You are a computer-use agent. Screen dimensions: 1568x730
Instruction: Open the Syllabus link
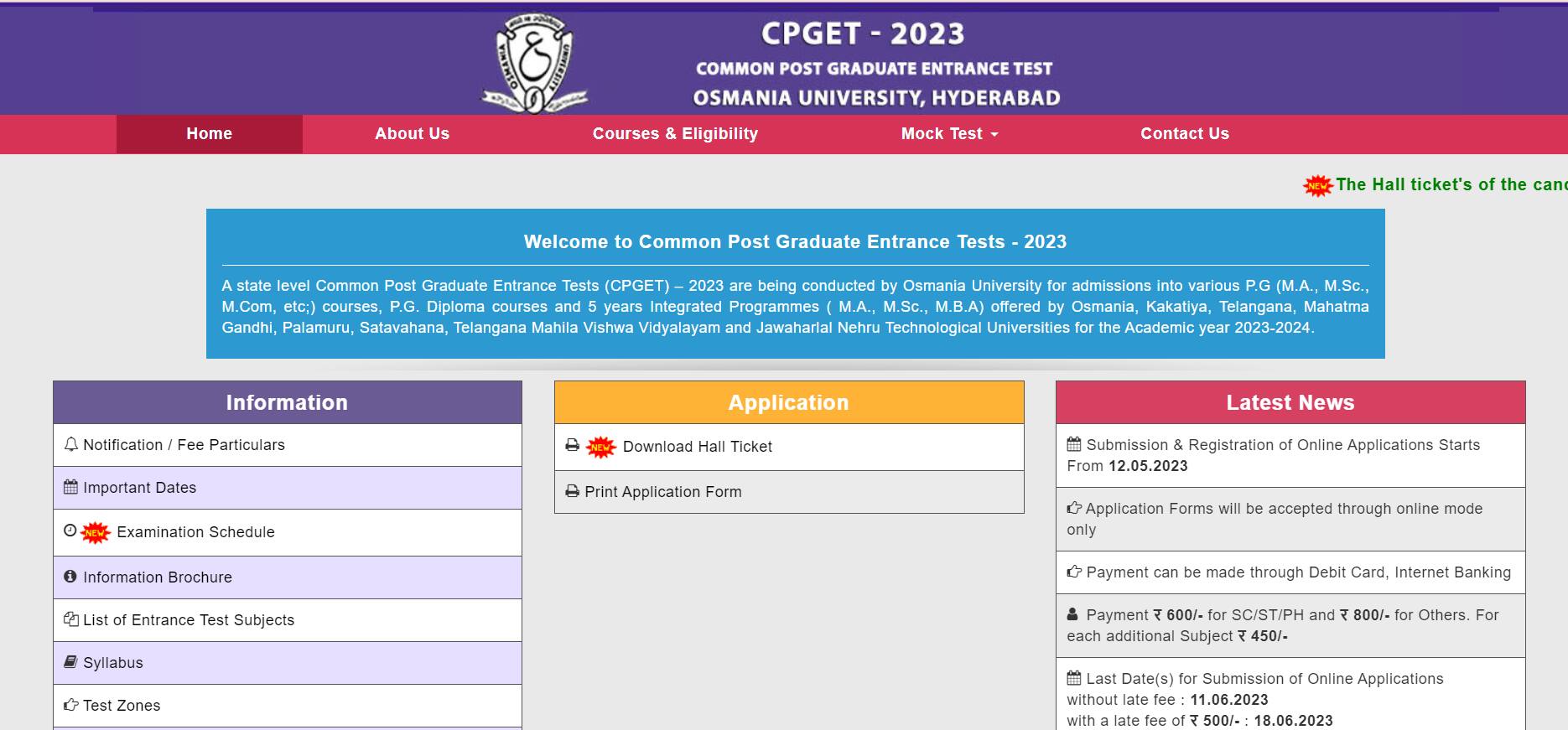pyautogui.click(x=113, y=663)
